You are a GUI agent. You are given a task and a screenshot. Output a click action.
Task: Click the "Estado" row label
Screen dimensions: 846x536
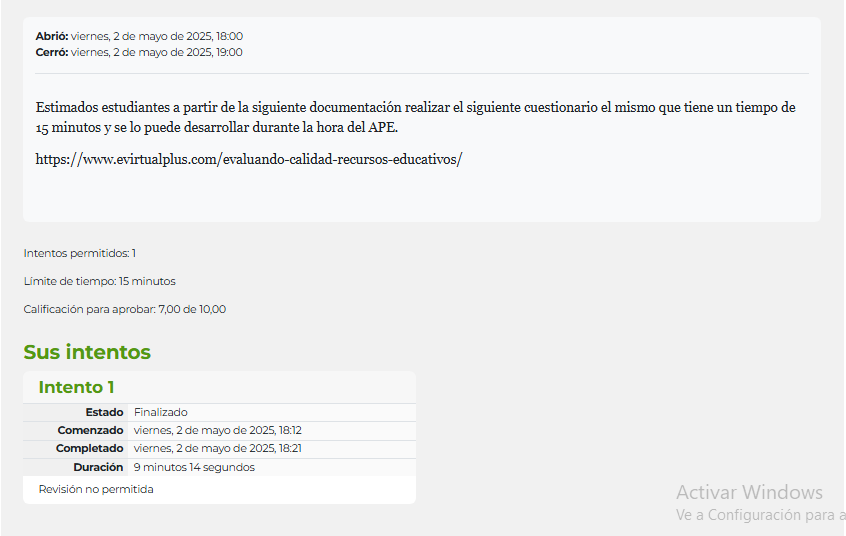click(x=105, y=412)
